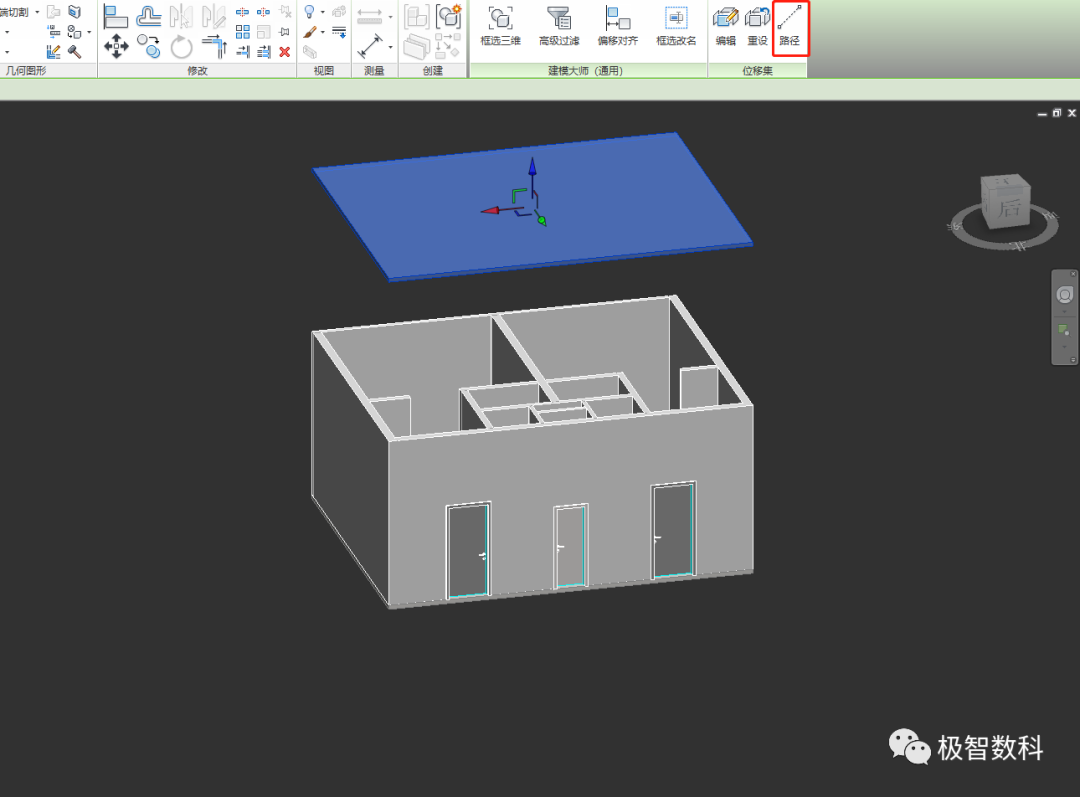Screen dimensions: 1080x797
Task: Open the light bulb hide dropdown arrow
Action: tap(322, 12)
